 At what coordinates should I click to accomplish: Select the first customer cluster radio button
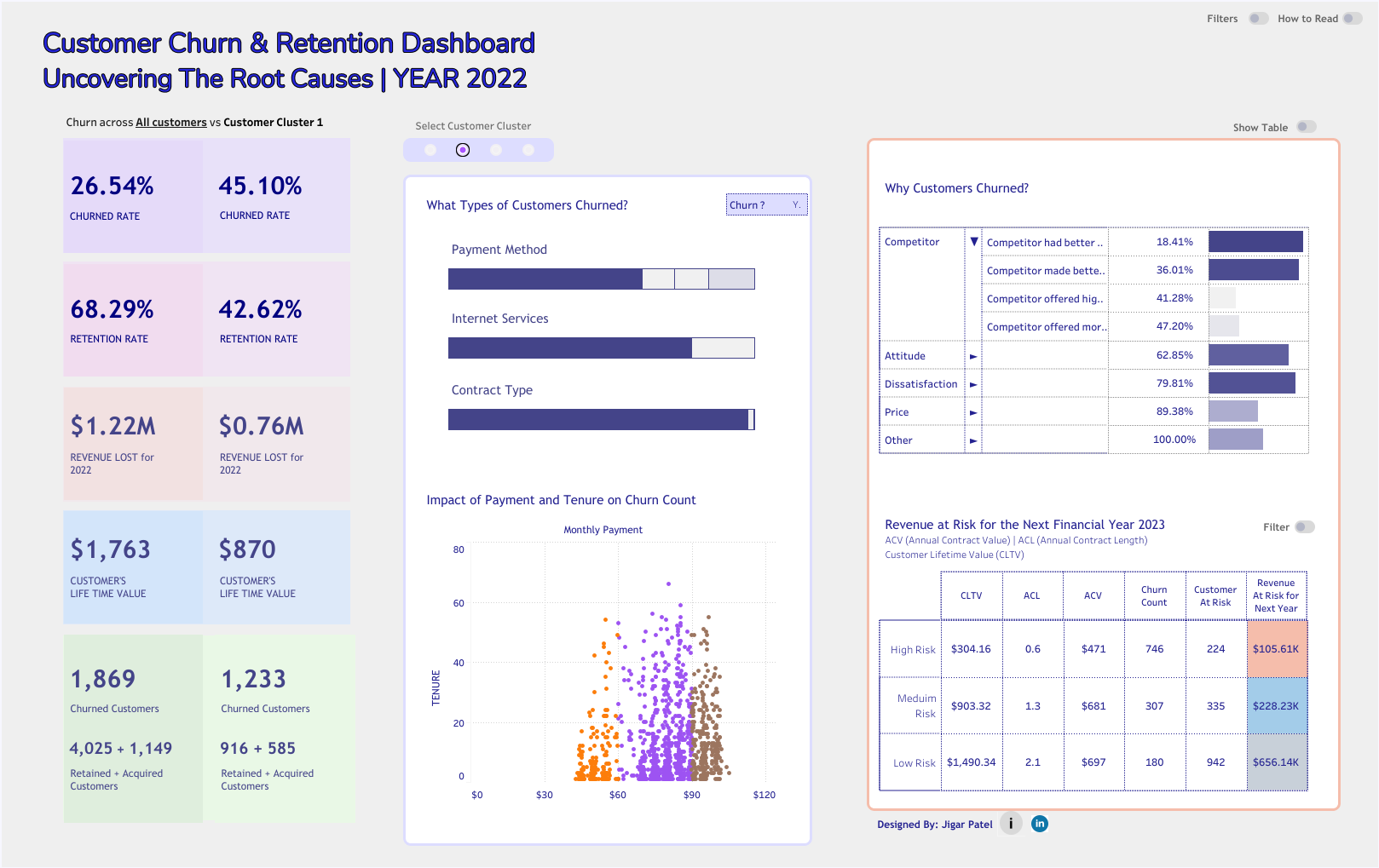[430, 150]
